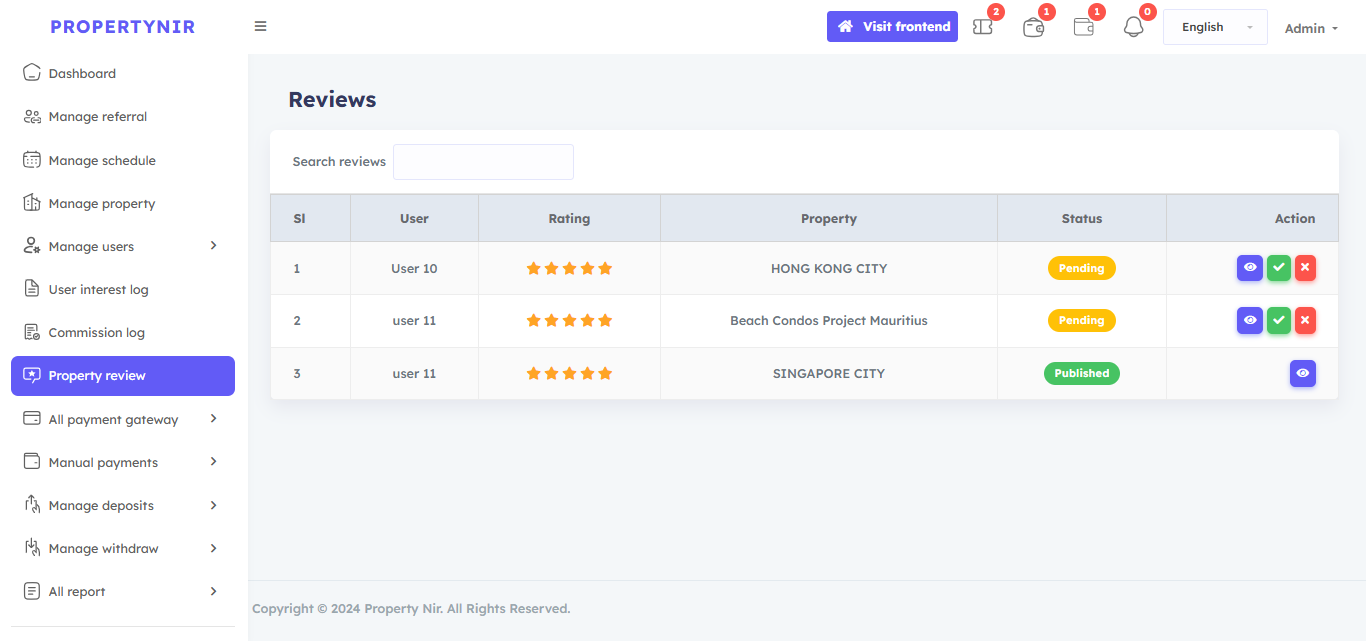Open the Admin account dropdown
Viewport: 1366px width, 641px height.
1310,28
